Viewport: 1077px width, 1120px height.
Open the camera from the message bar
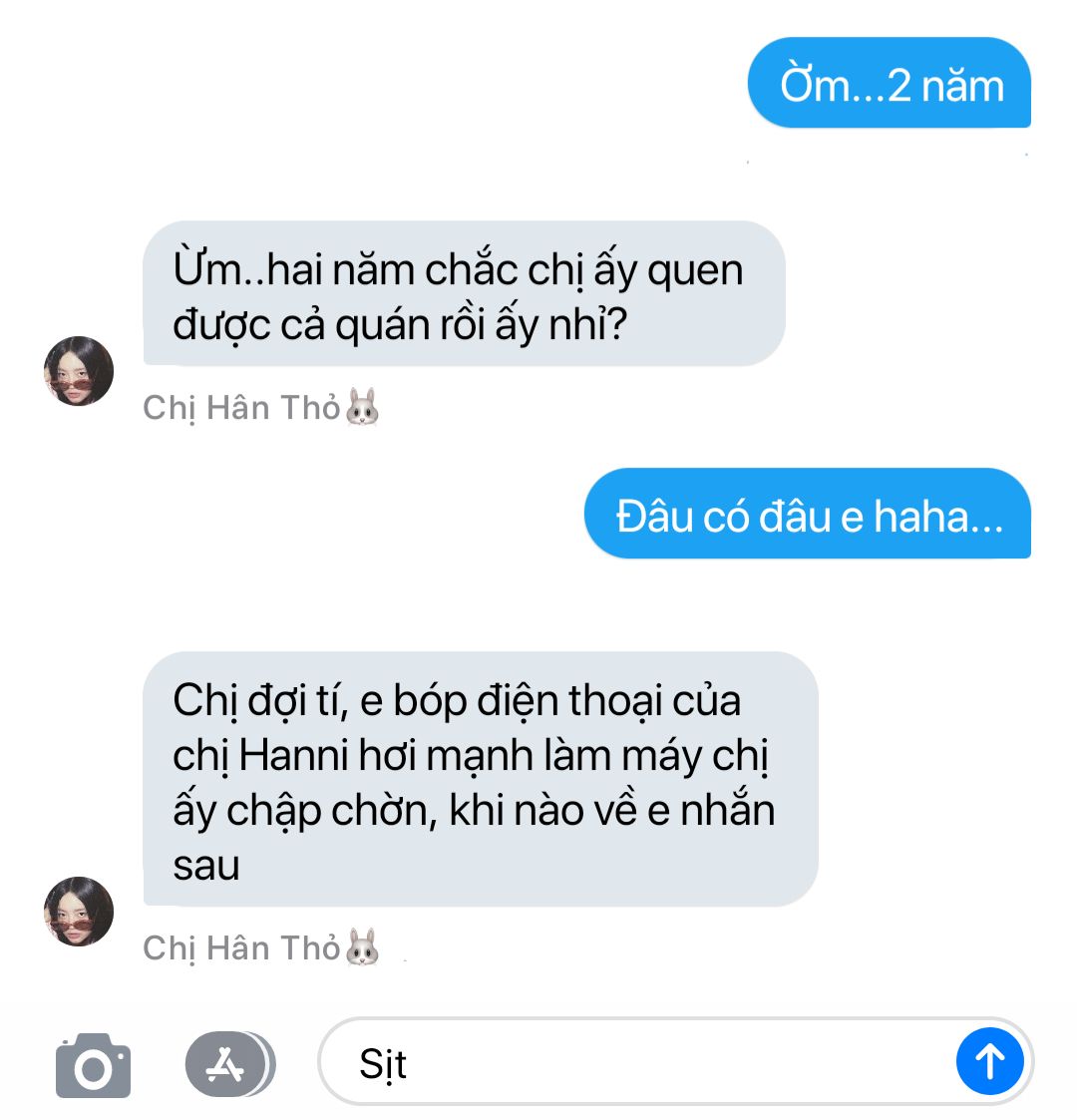pos(94,1065)
